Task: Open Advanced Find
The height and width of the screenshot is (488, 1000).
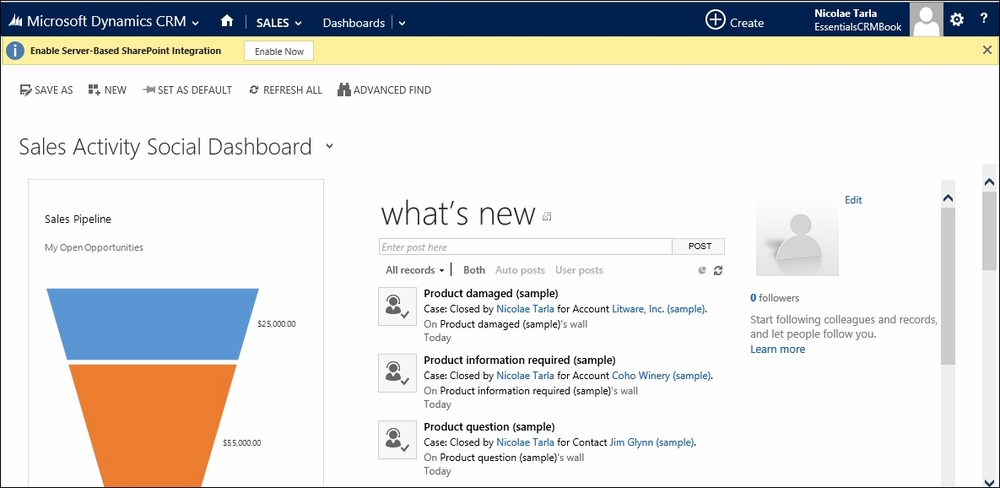Action: coord(385,90)
